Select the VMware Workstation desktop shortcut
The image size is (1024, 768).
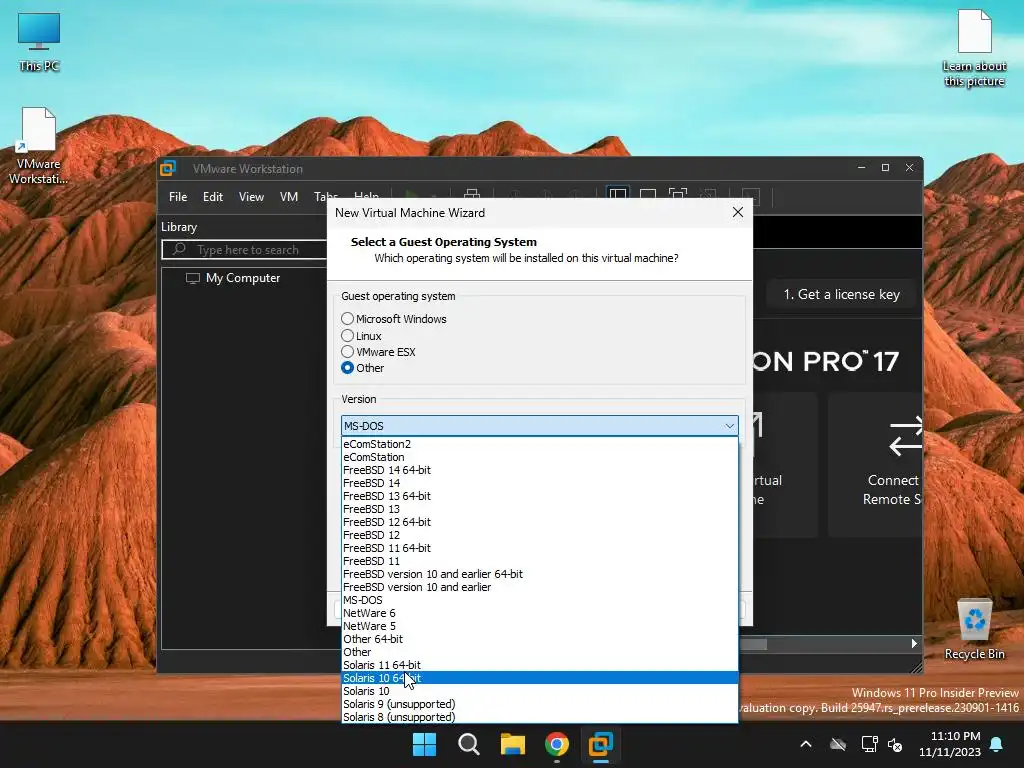(39, 146)
